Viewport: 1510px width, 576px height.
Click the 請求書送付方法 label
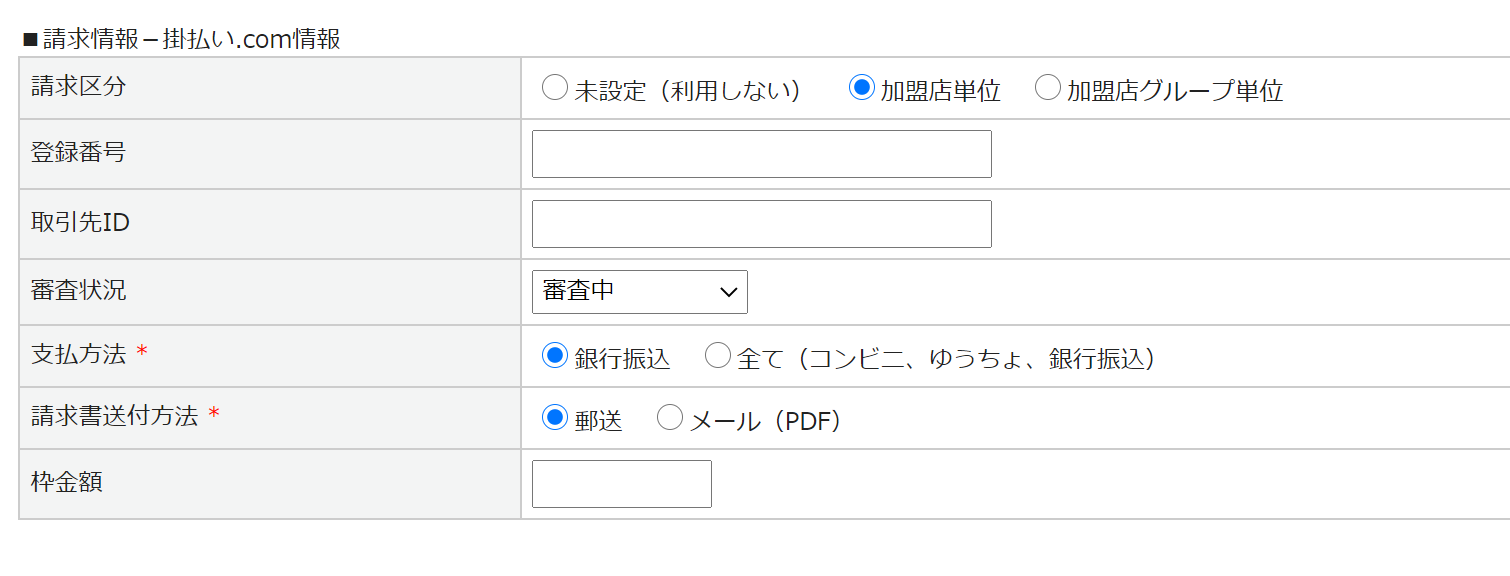[114, 416]
